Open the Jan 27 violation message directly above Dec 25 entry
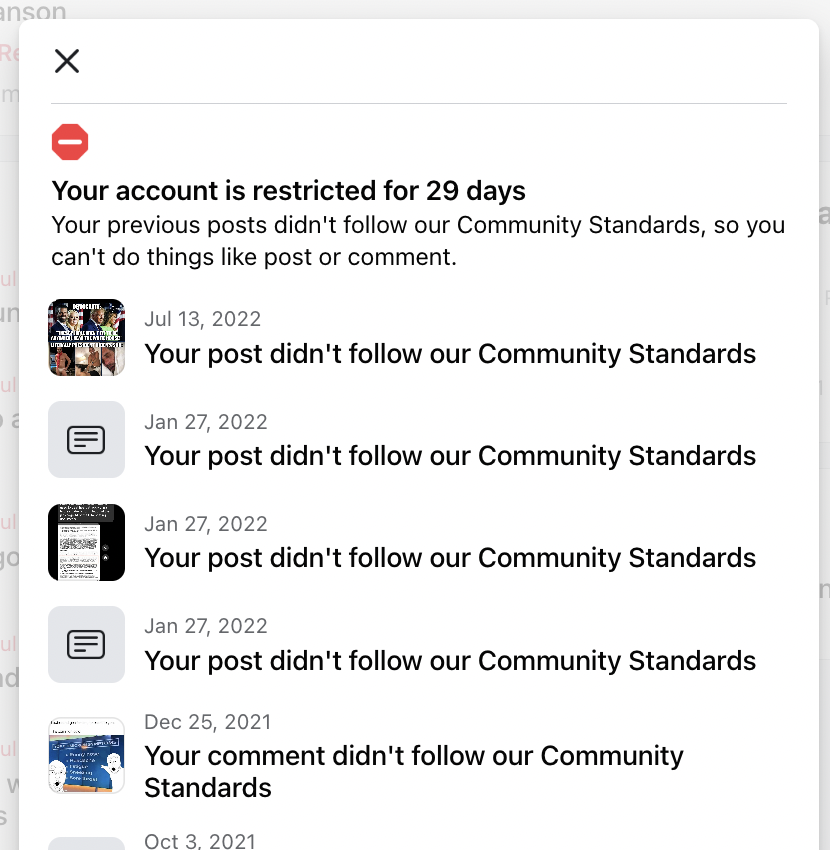 coord(450,661)
